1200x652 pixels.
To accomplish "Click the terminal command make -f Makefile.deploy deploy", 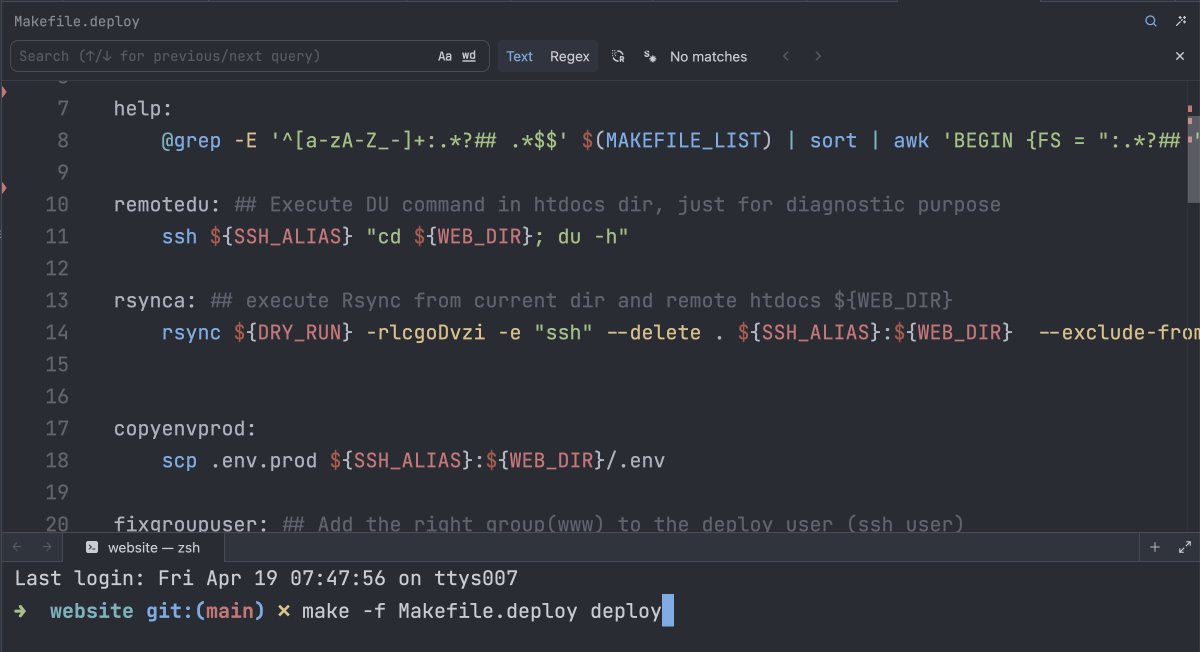I will click(x=482, y=611).
